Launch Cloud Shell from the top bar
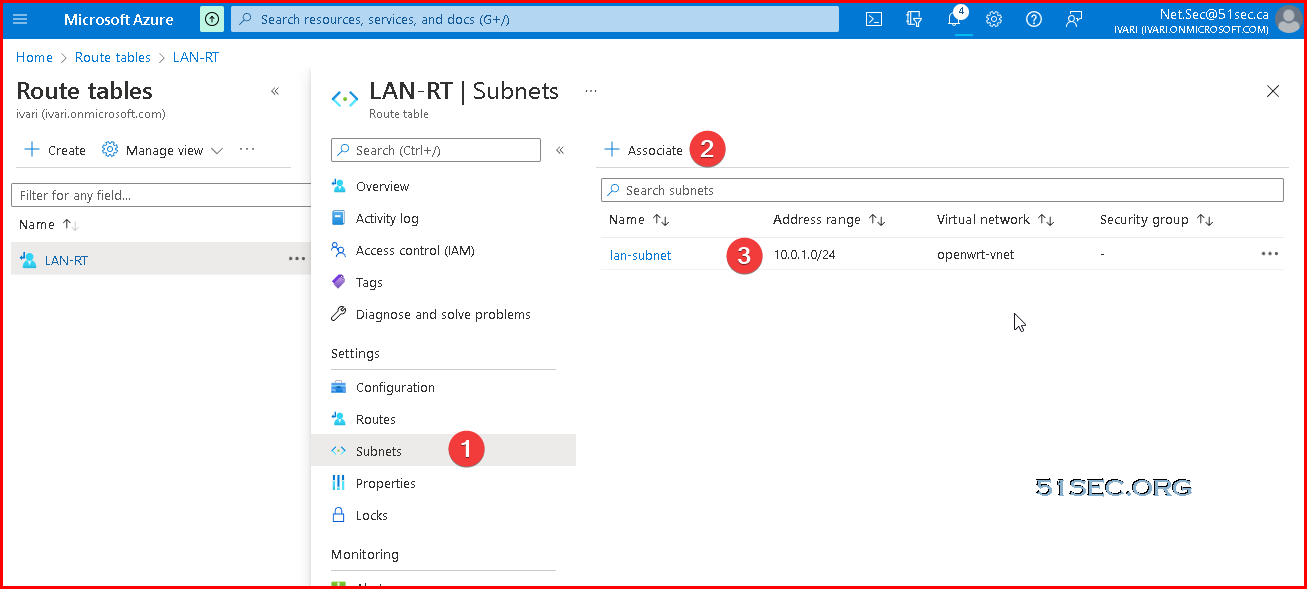1307x589 pixels. click(x=874, y=19)
